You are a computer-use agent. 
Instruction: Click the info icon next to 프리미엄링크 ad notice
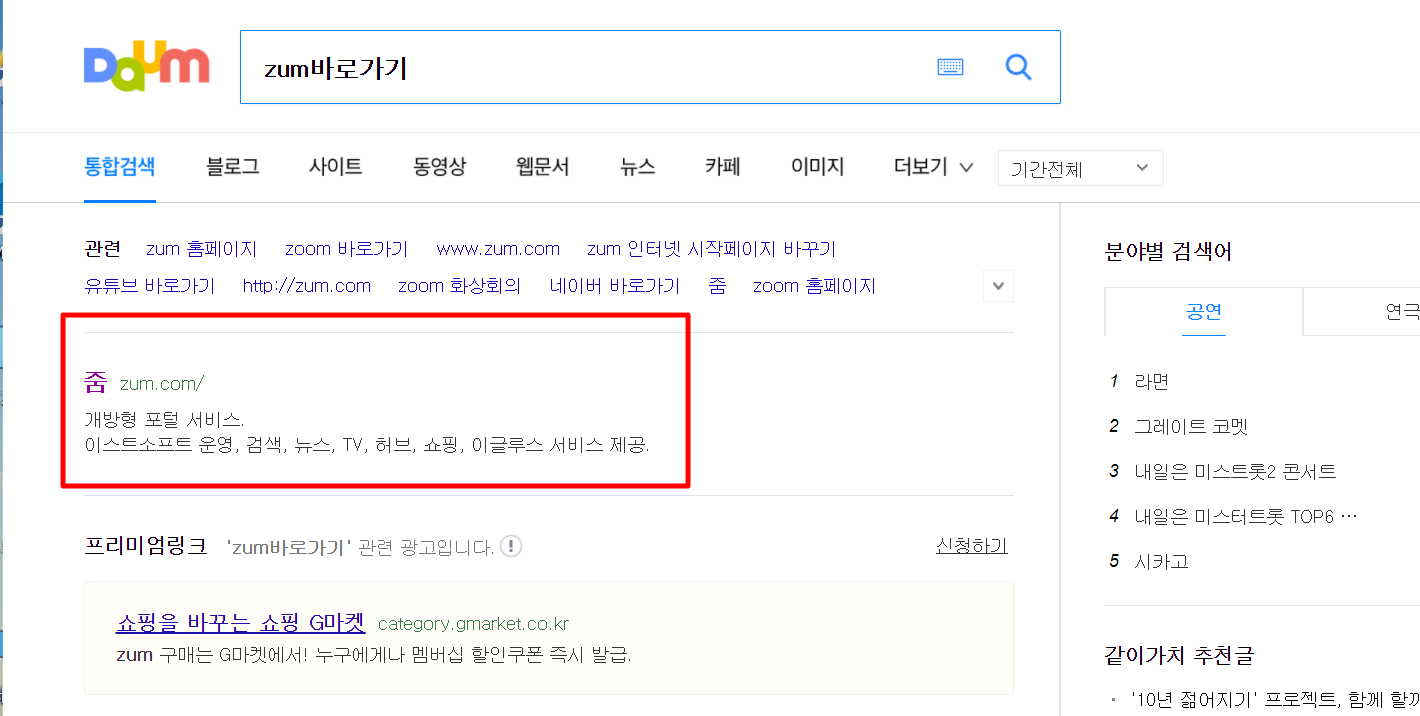coord(511,546)
